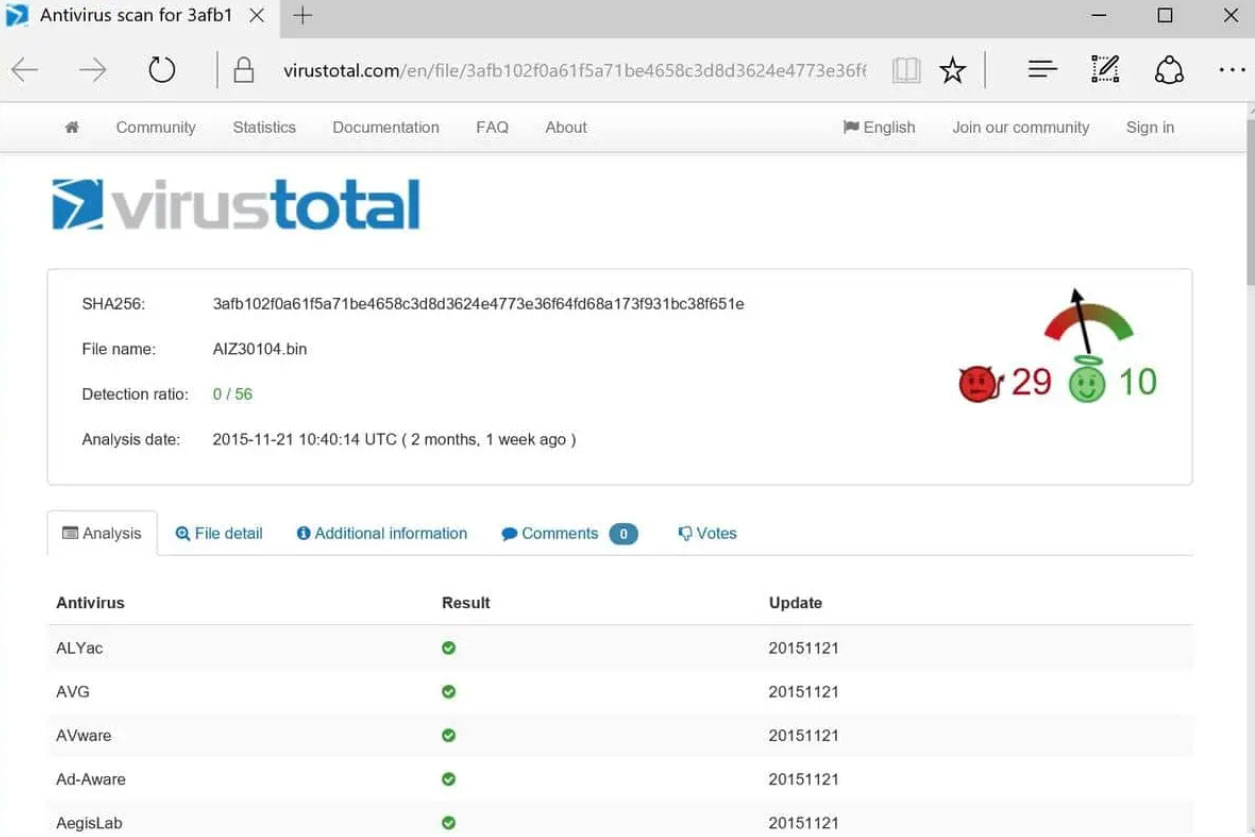Screen dimensions: 1255x837
Task: Click the green angel harmless vote icon
Action: point(1087,382)
